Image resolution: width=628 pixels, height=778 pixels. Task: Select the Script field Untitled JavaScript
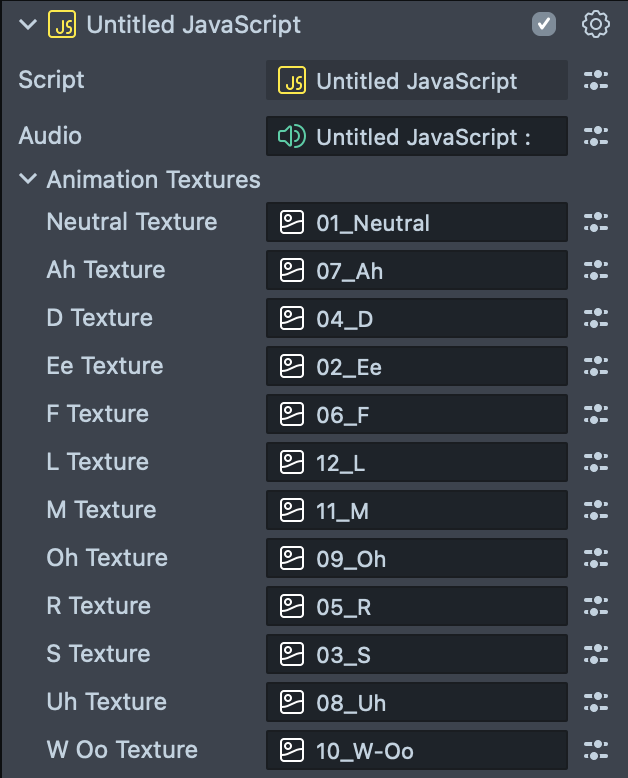pos(416,81)
